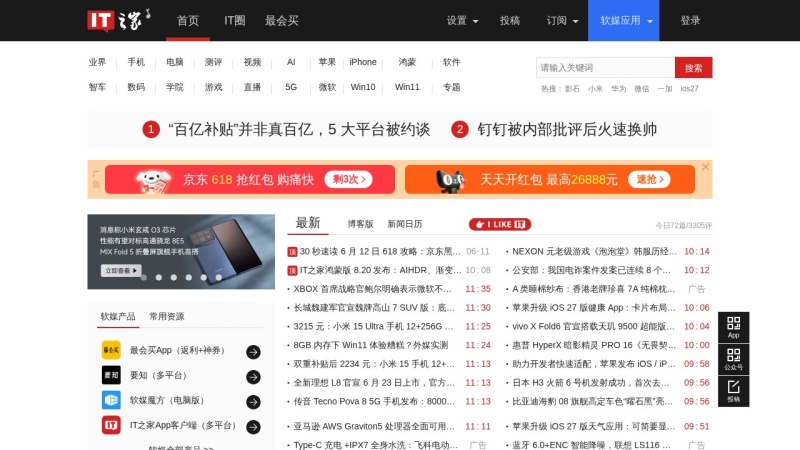Image resolution: width=800 pixels, height=450 pixels.
Task: Select the third carousel dot
Action: [x=174, y=278]
